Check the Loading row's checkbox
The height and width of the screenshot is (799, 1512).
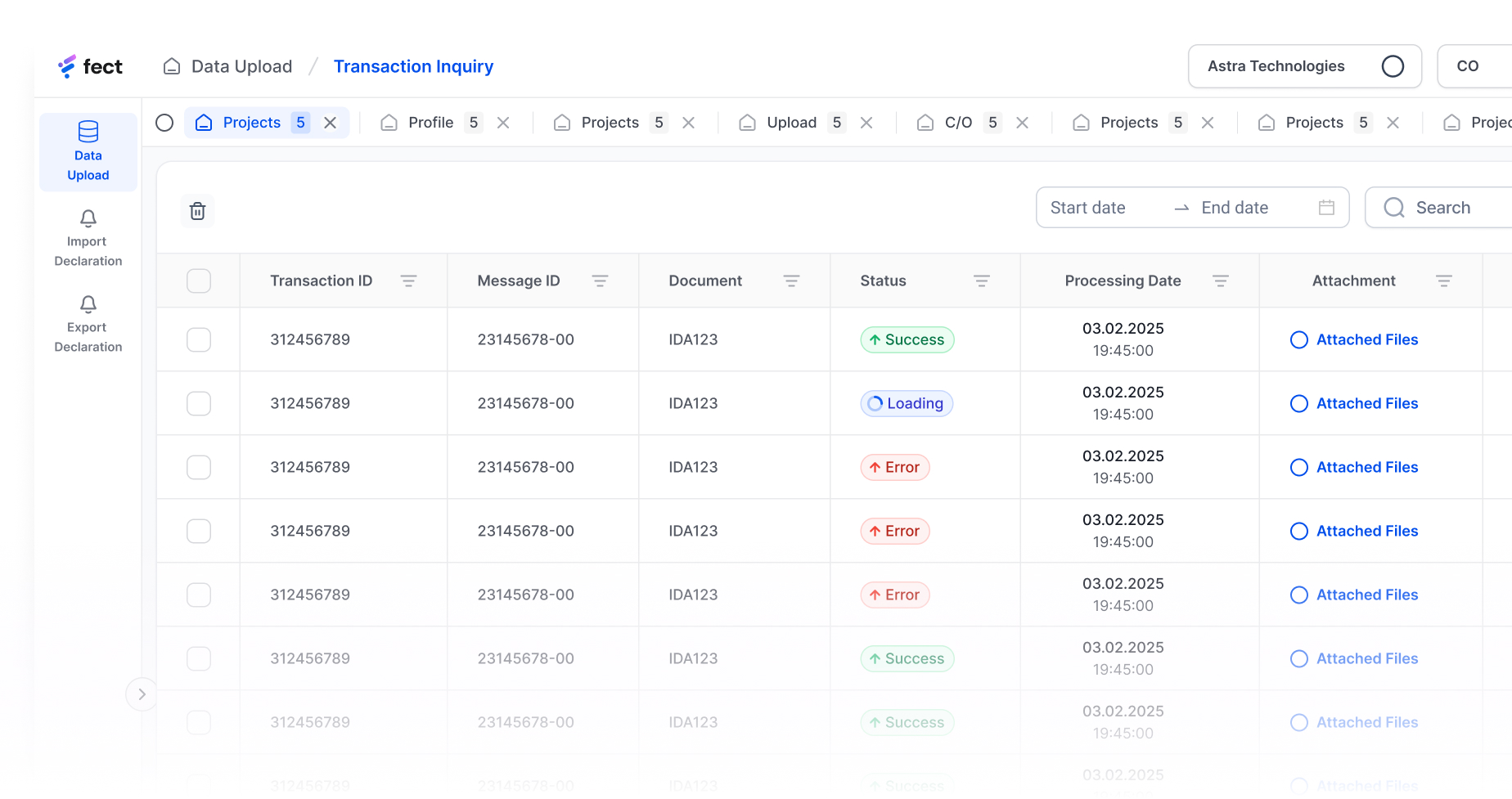coord(199,403)
